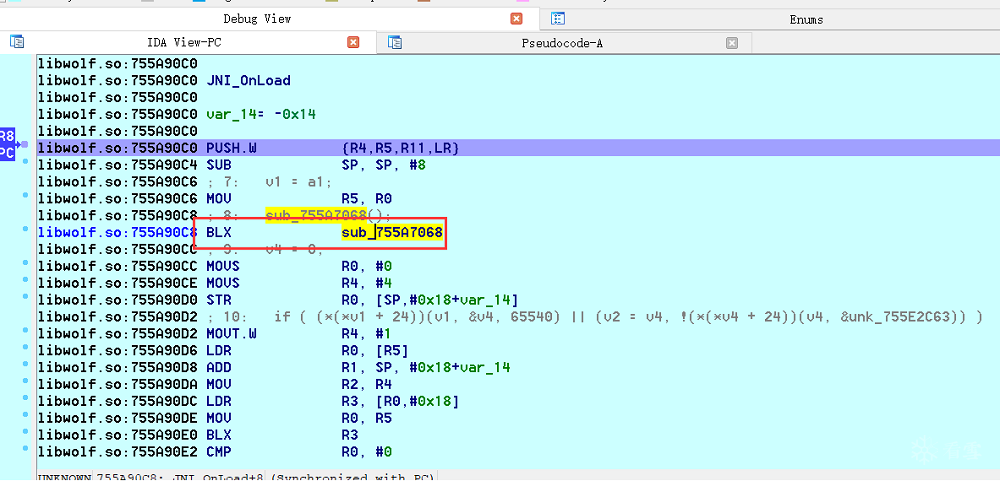Image resolution: width=1000 pixels, height=481 pixels.
Task: Click operand R2, R4 of MOV
Action: [367, 384]
